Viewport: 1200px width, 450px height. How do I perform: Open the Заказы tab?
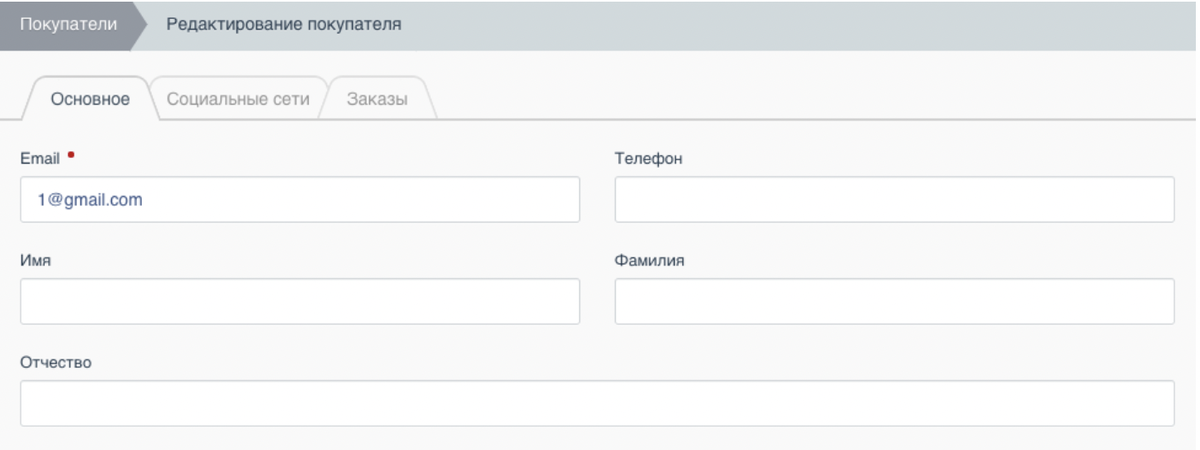(377, 99)
